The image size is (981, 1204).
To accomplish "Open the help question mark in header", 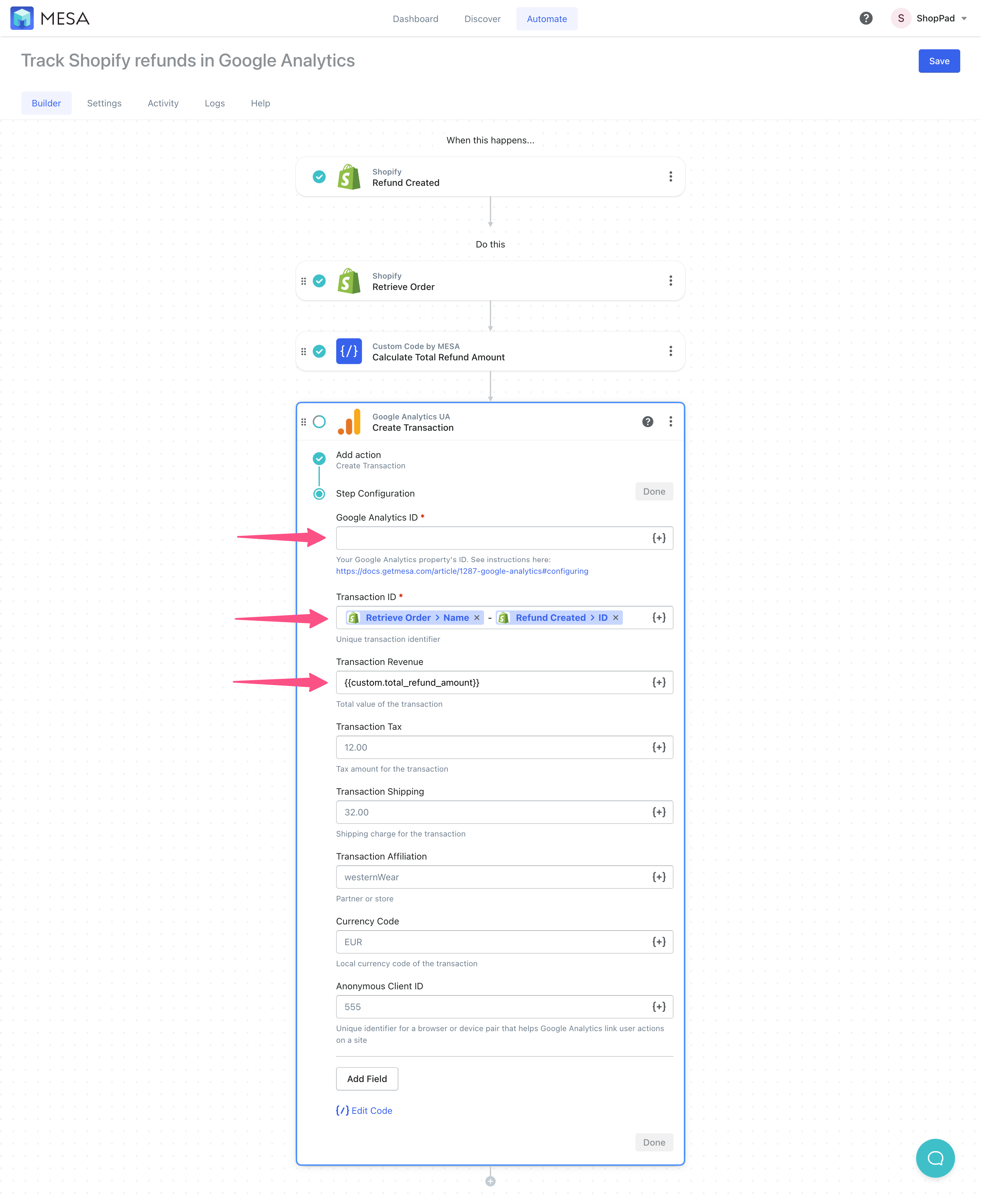I will click(866, 18).
